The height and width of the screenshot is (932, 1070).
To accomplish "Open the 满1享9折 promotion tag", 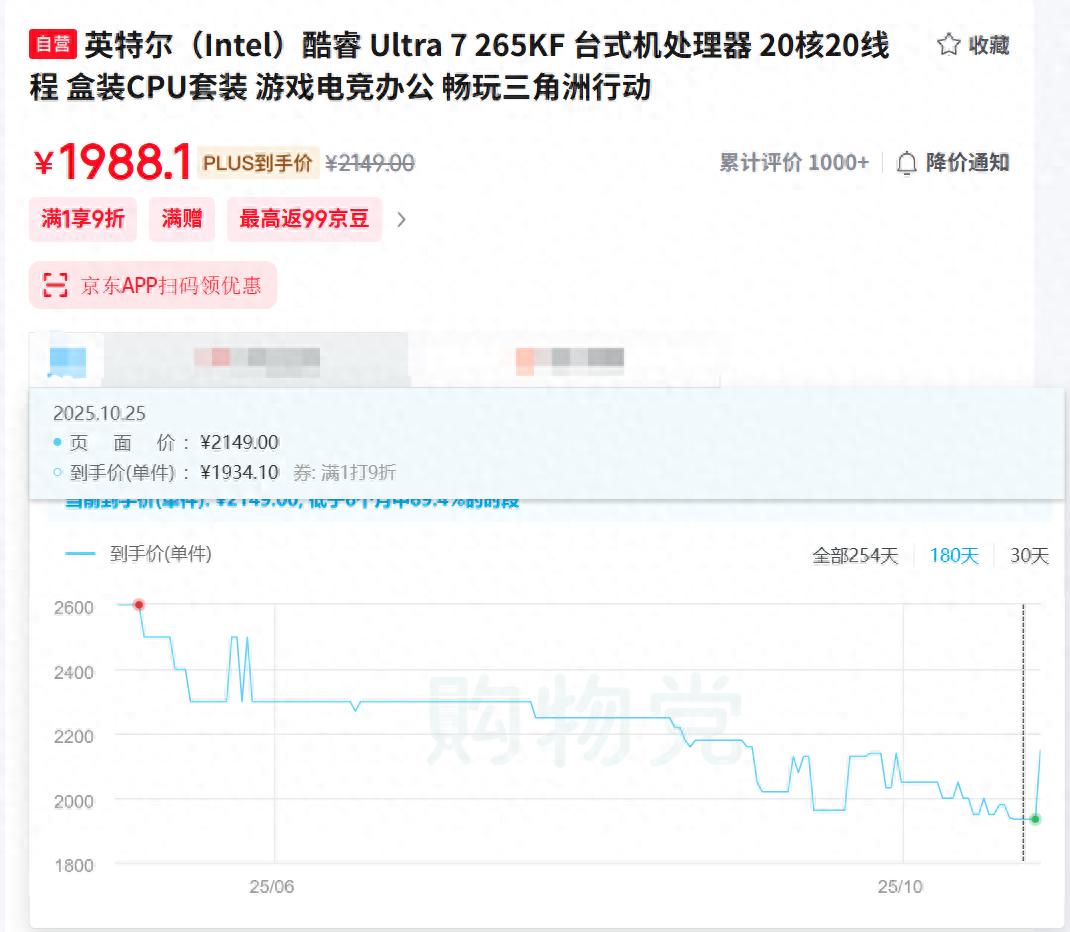I will (83, 219).
